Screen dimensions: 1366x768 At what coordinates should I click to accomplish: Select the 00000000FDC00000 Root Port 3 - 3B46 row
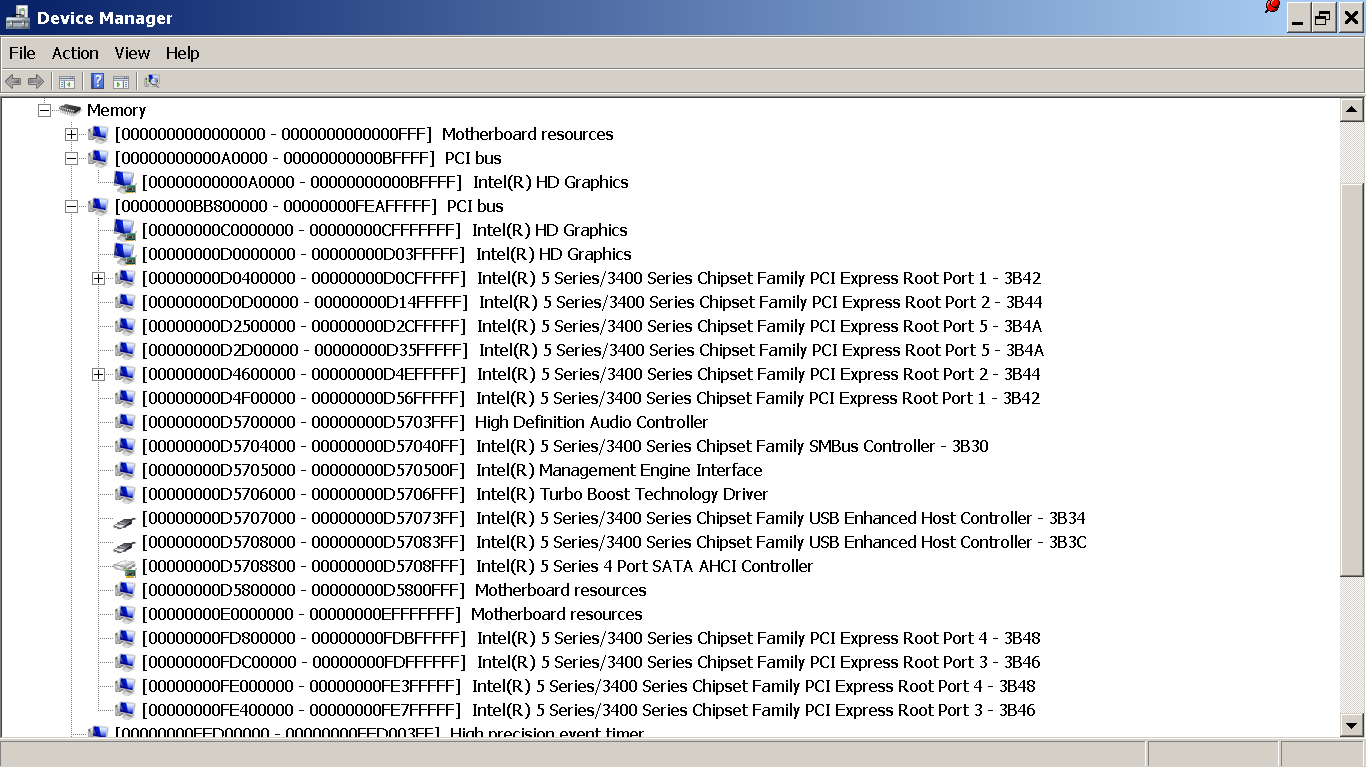coord(591,662)
